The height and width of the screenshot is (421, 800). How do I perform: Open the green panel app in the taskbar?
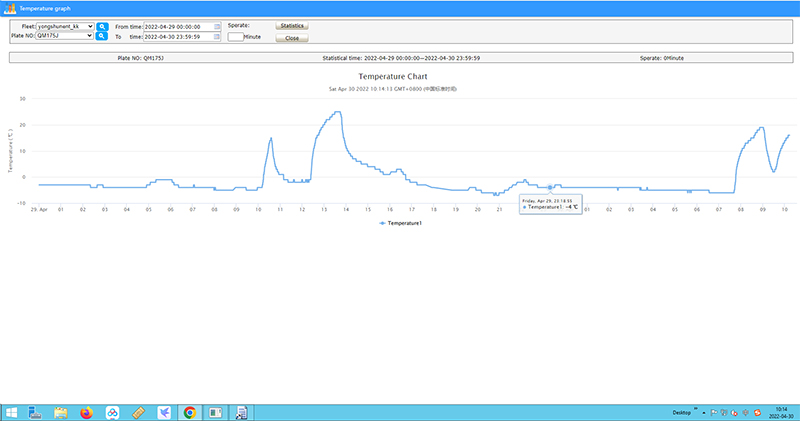point(215,412)
